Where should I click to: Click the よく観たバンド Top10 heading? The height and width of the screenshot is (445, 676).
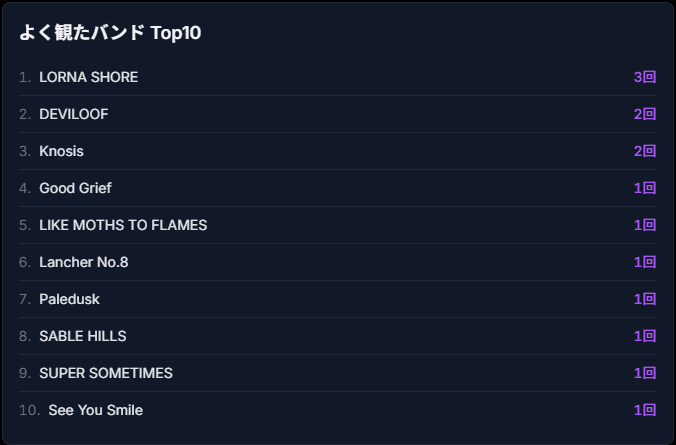[110, 33]
